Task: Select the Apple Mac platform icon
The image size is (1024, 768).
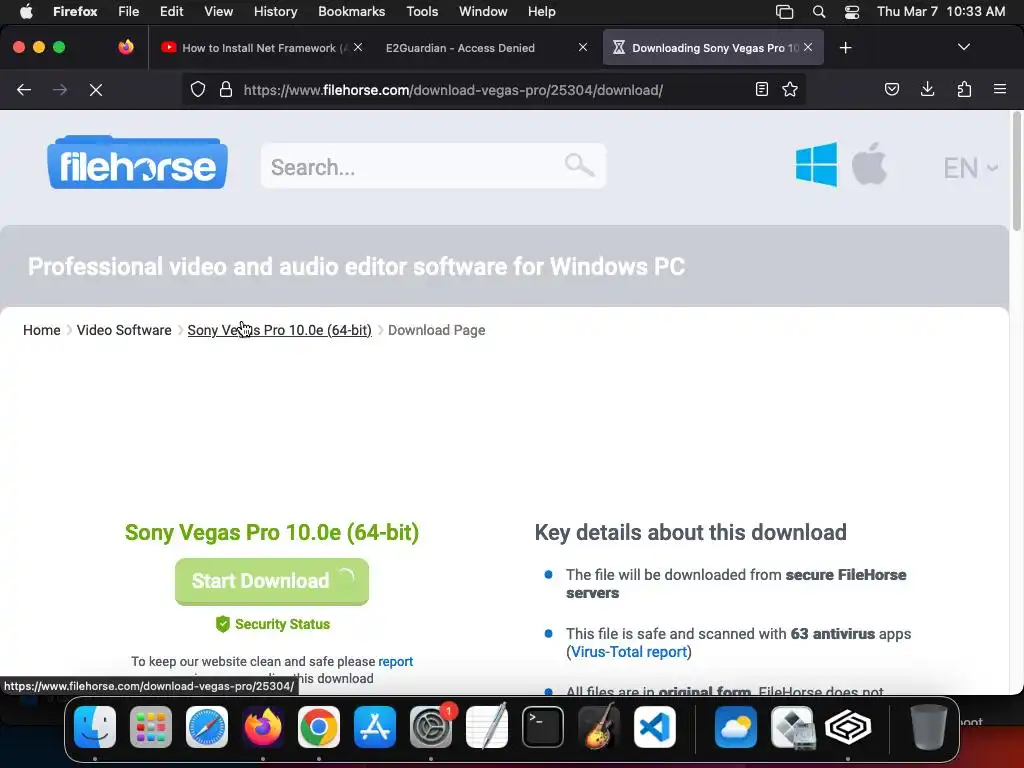Action: coord(869,164)
